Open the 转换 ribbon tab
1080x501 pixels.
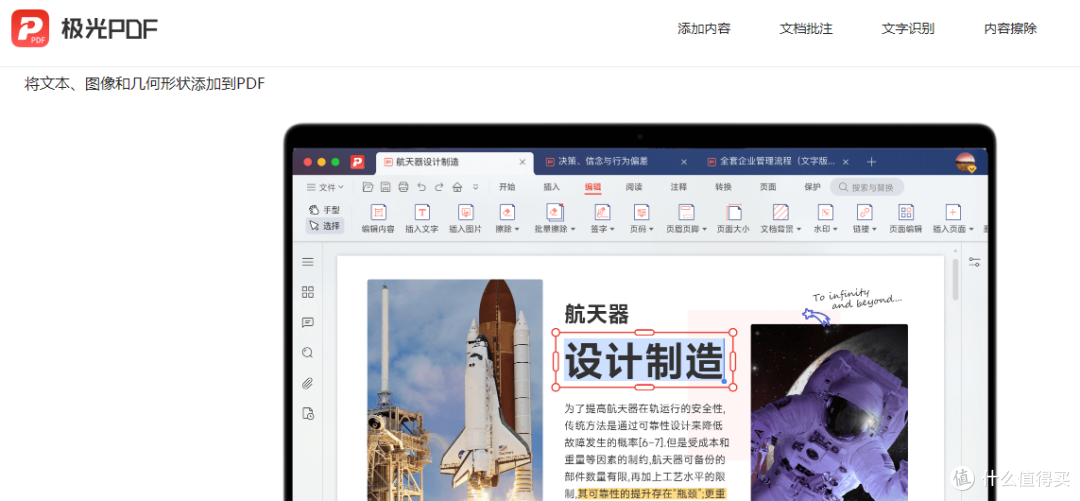[x=723, y=187]
